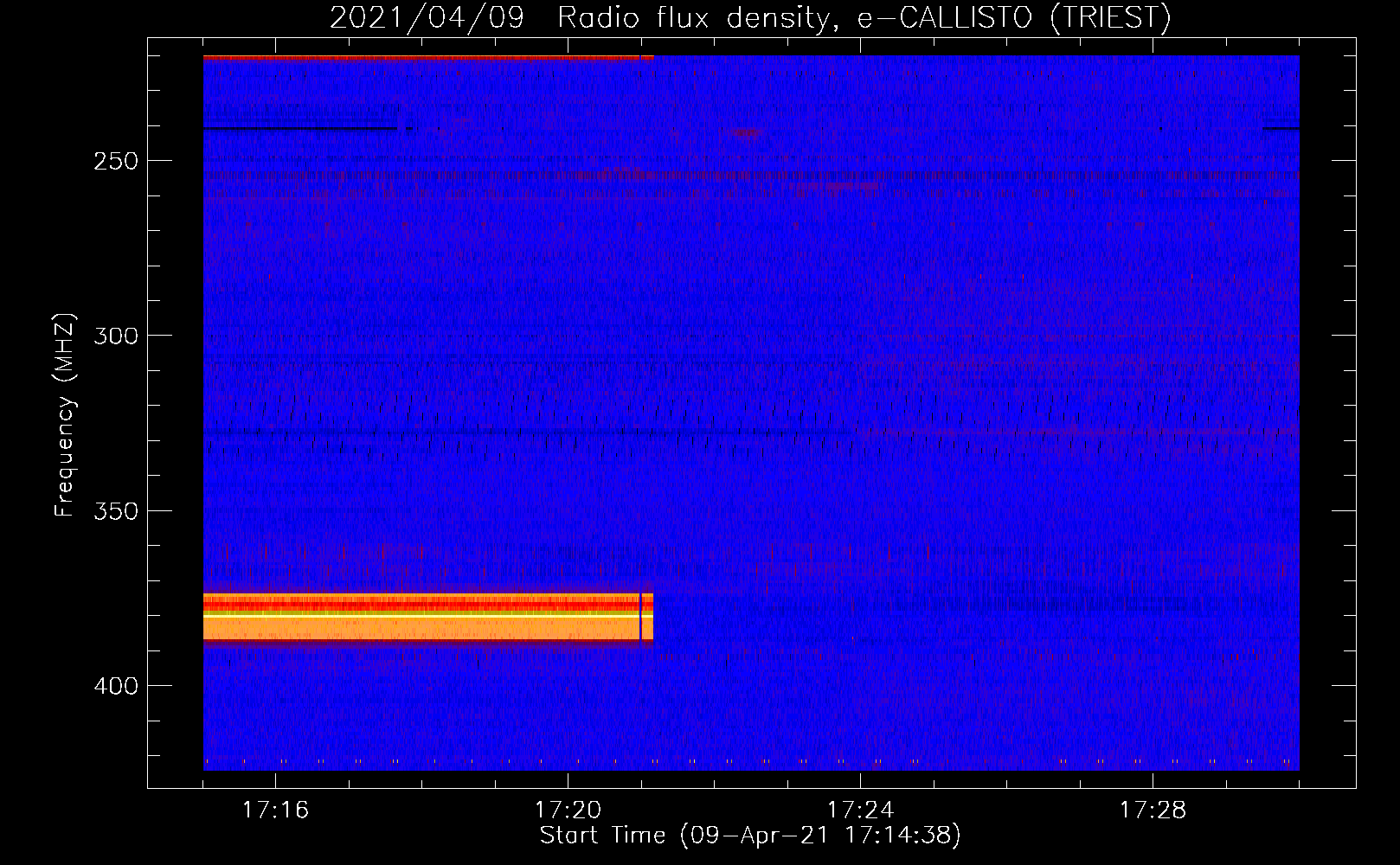Click the bright orange emission band near 380 MHz
This screenshot has width=1400, height=865.
[428, 618]
